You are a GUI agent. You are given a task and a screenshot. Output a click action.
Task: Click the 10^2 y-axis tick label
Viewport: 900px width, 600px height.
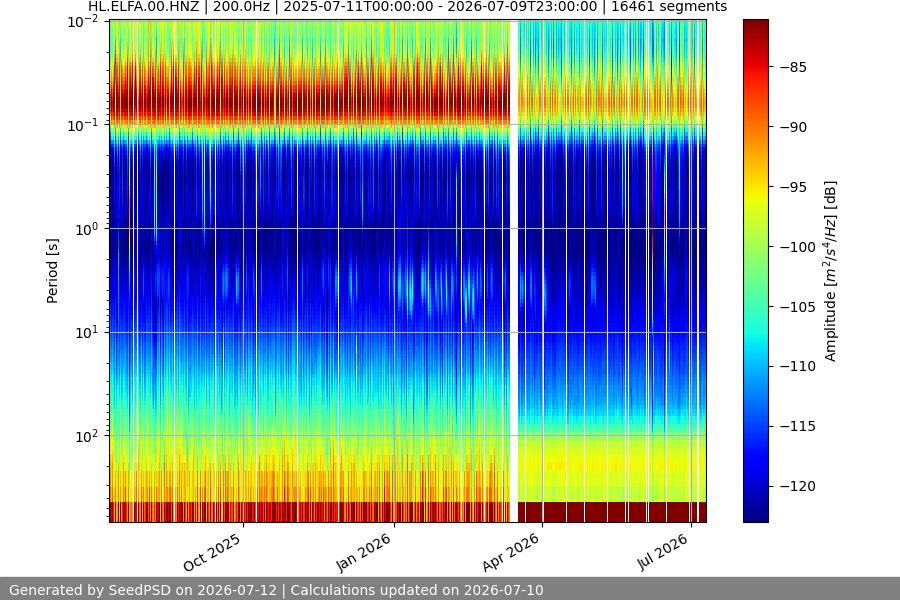click(x=87, y=436)
